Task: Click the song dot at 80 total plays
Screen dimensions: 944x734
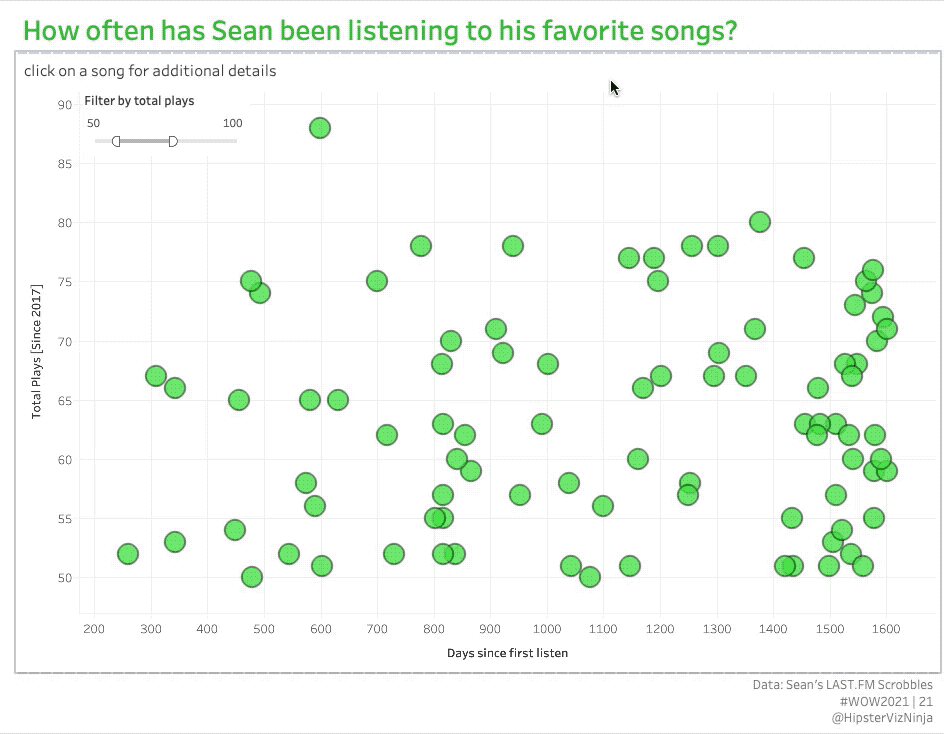Action: [760, 222]
